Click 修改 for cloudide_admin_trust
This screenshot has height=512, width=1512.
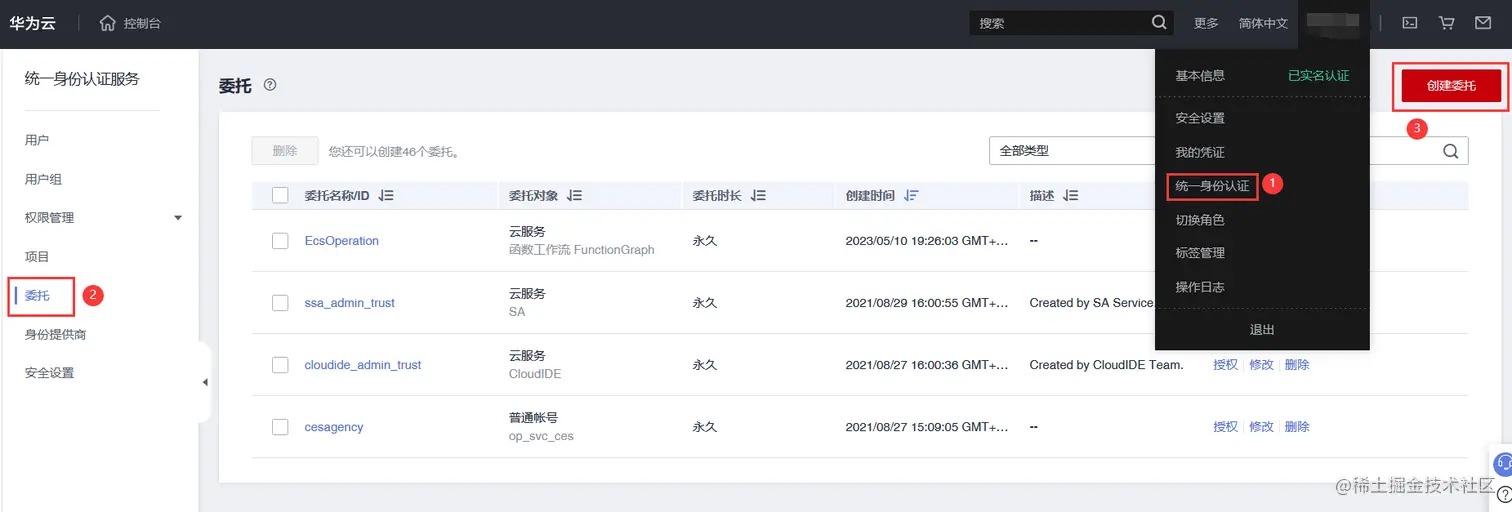pyautogui.click(x=1261, y=365)
